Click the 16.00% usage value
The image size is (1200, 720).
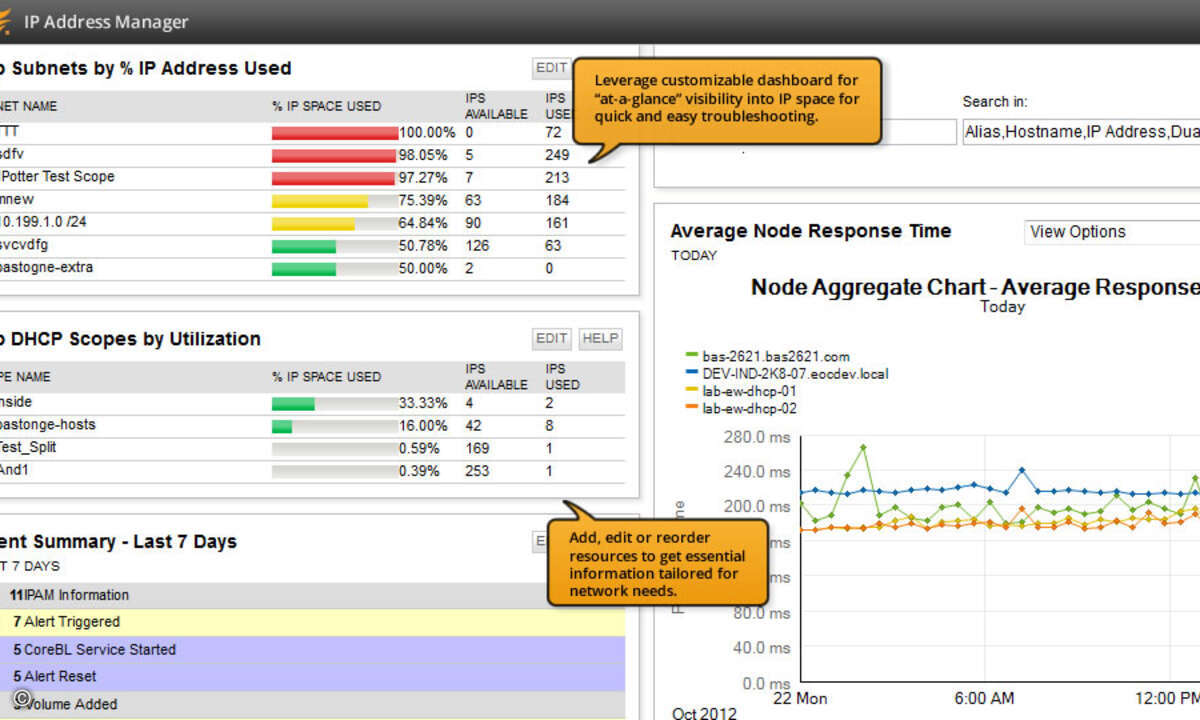[423, 425]
